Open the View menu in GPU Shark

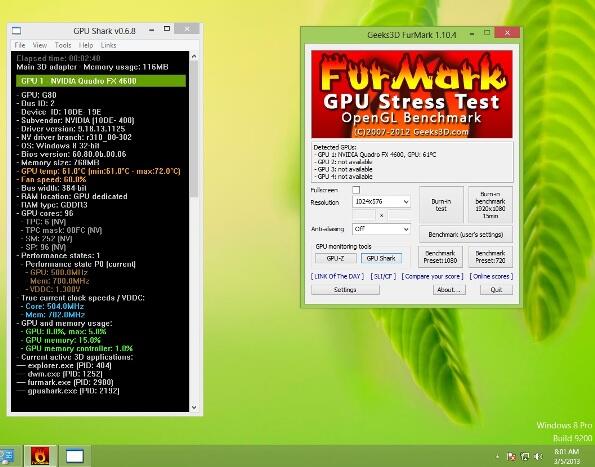click(40, 45)
